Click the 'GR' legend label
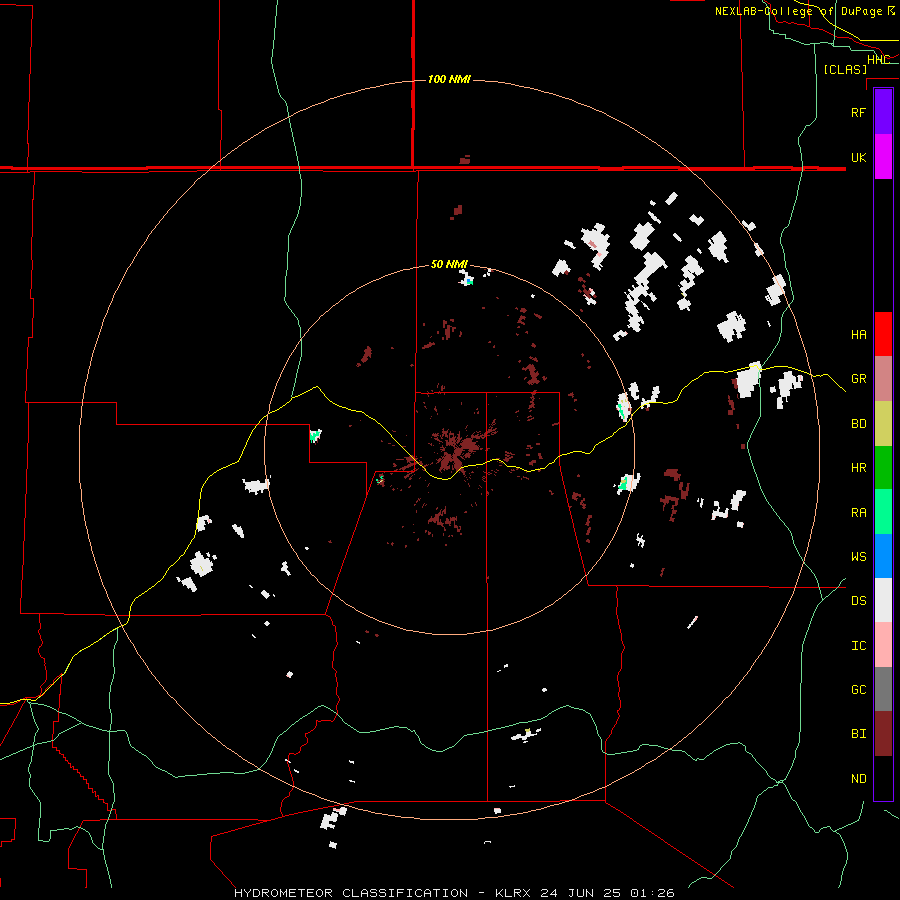The image size is (900, 900). [x=858, y=379]
